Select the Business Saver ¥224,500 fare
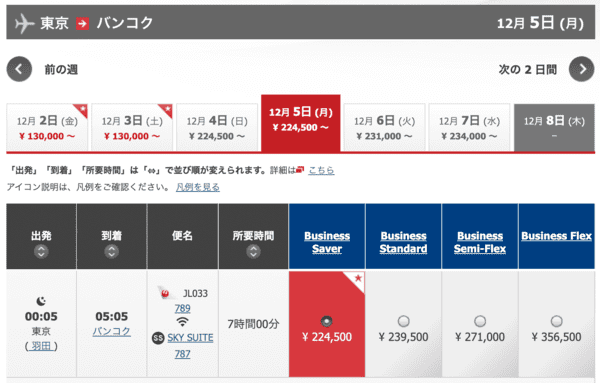The image size is (600, 383). click(326, 321)
